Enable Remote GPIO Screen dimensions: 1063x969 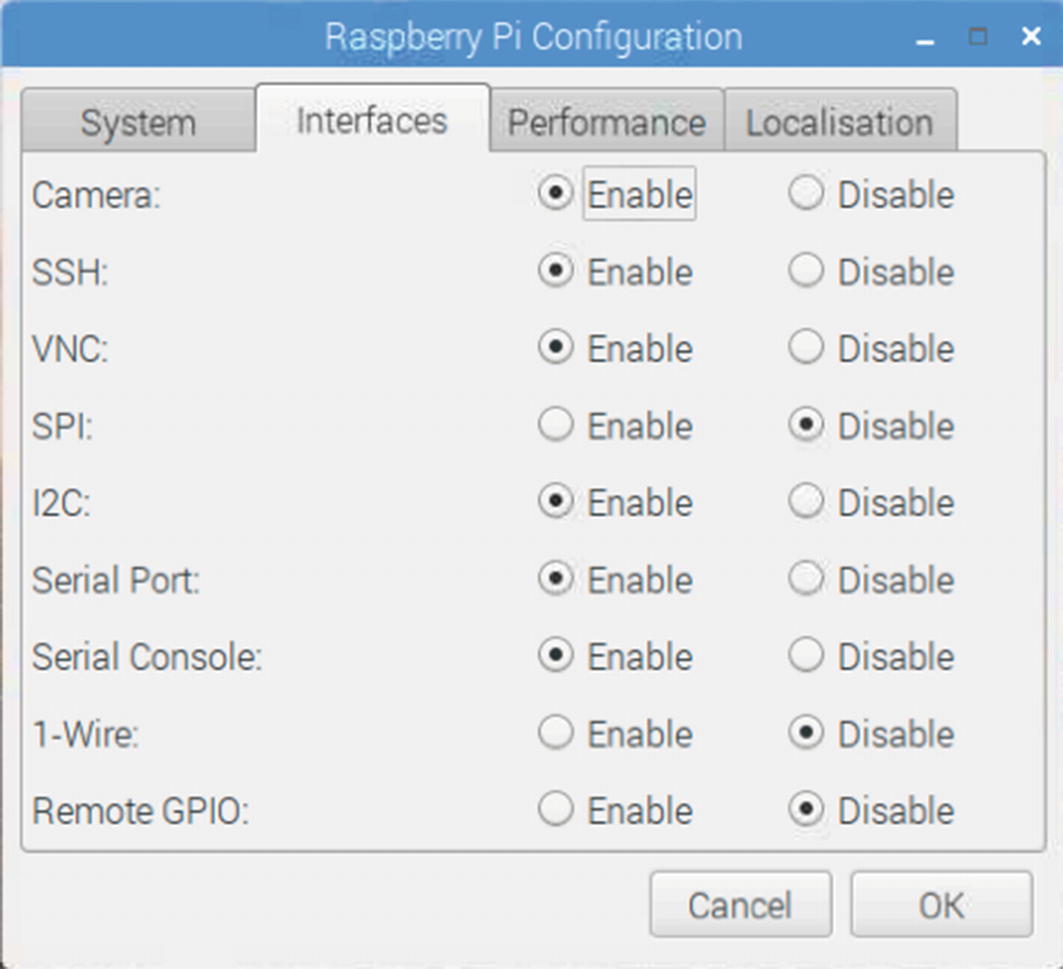coord(556,810)
